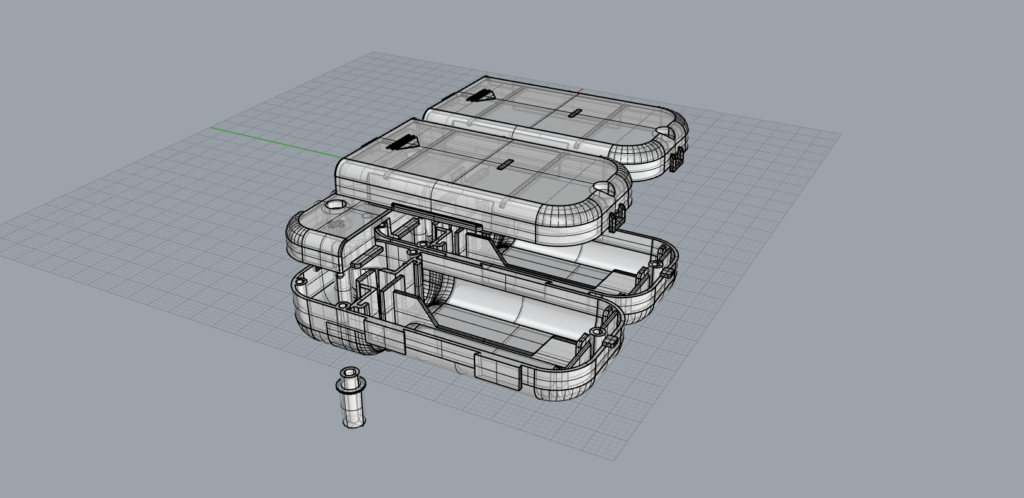Click the right screw boss of the rear tray
The width and height of the screenshot is (1024, 498).
point(660,271)
